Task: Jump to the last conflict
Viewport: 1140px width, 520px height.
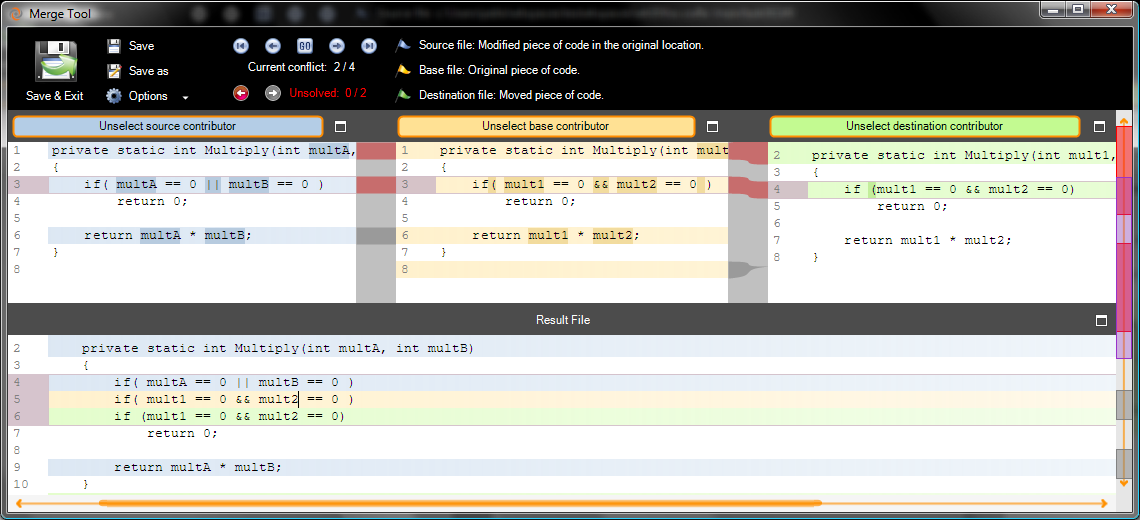Action: tap(369, 46)
